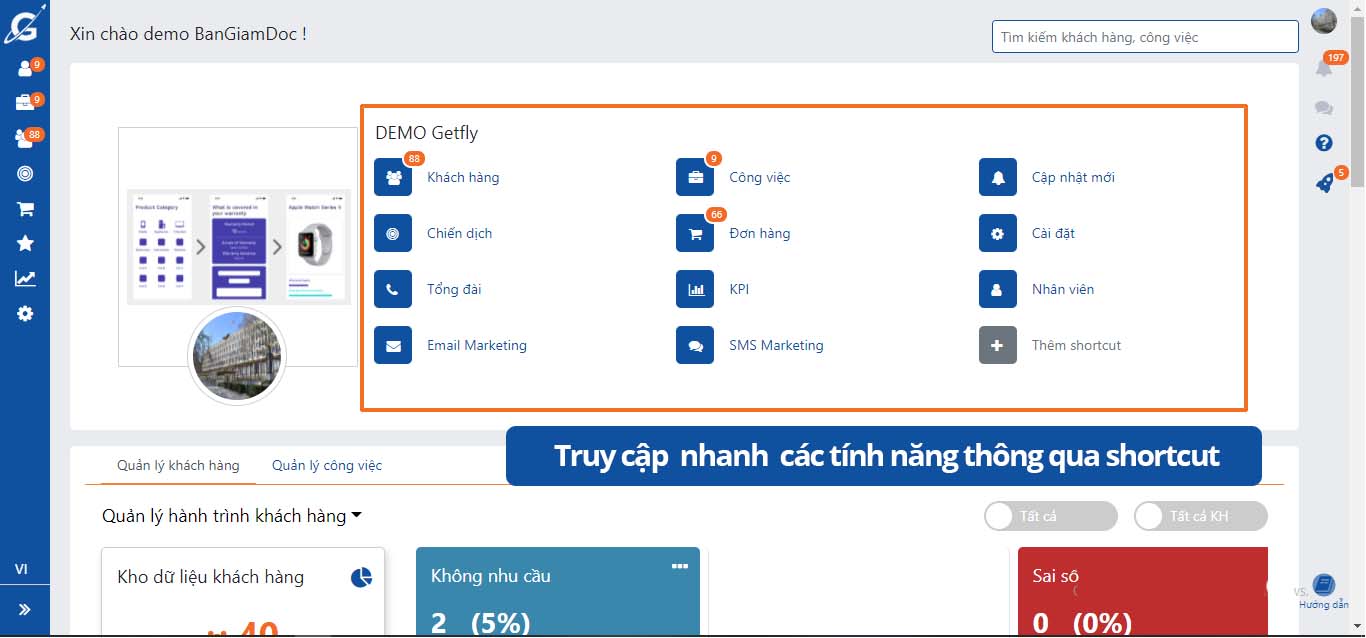
Task: Click the SMS Marketing text link
Action: pyautogui.click(x=776, y=345)
